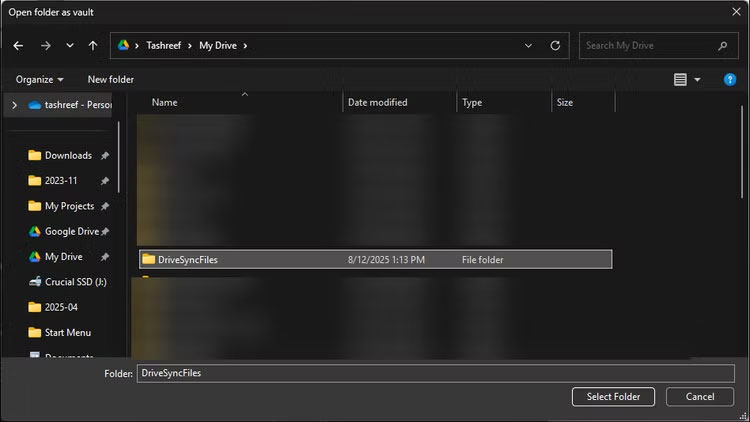Open Crucial SSD (J:) in sidebar
The width and height of the screenshot is (750, 422).
click(x=73, y=282)
